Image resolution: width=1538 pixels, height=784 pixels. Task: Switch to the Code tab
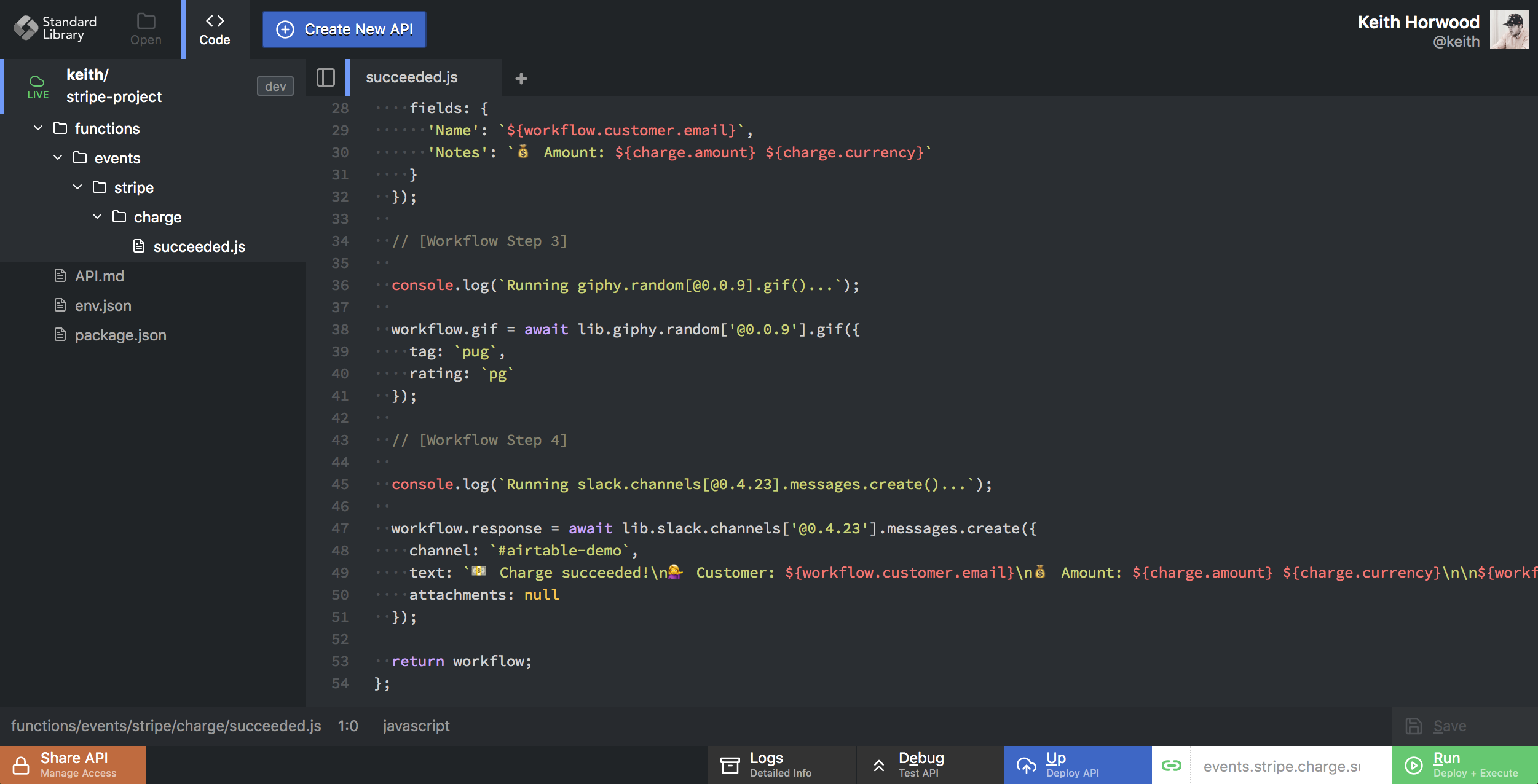point(215,29)
